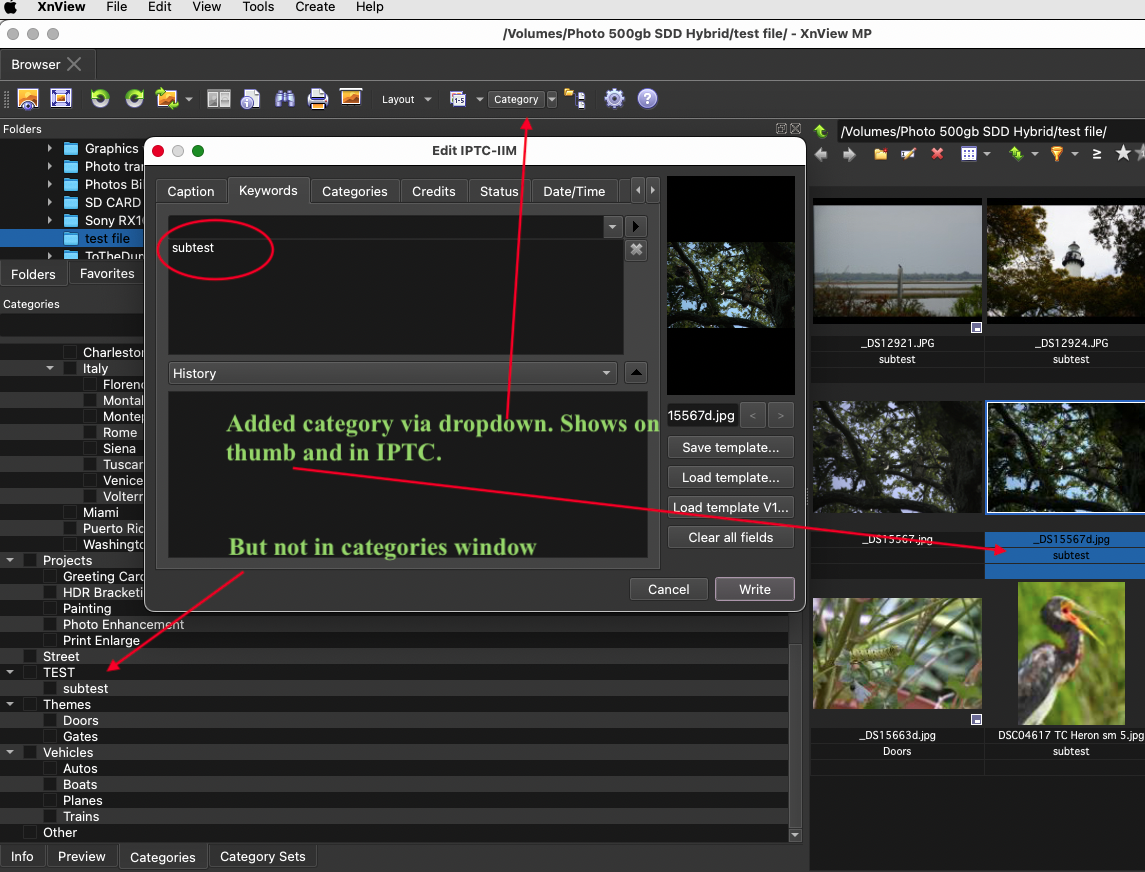Click the fullscreen view icon
This screenshot has width=1145, height=872.
click(61, 99)
